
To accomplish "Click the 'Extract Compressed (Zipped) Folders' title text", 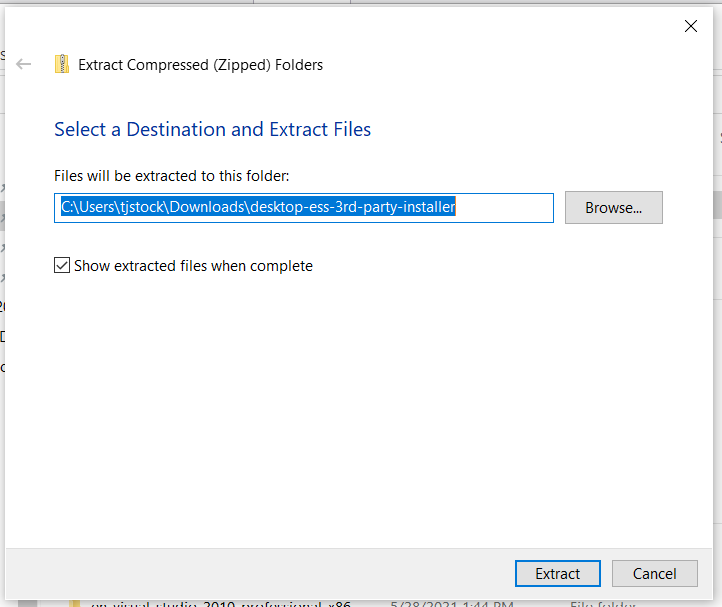I will pos(200,65).
